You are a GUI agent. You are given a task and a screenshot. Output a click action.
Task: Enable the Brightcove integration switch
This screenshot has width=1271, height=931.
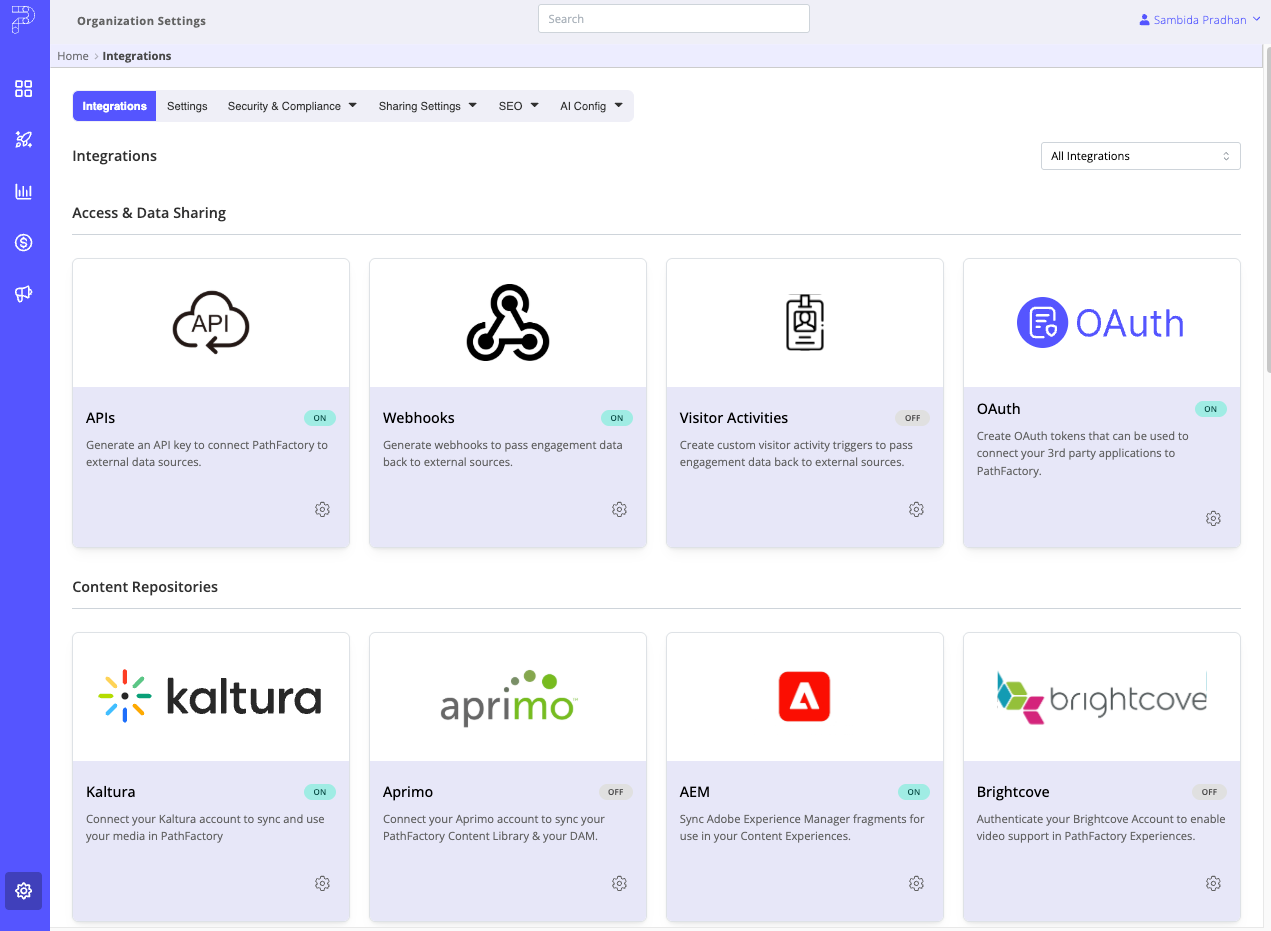(x=1210, y=792)
